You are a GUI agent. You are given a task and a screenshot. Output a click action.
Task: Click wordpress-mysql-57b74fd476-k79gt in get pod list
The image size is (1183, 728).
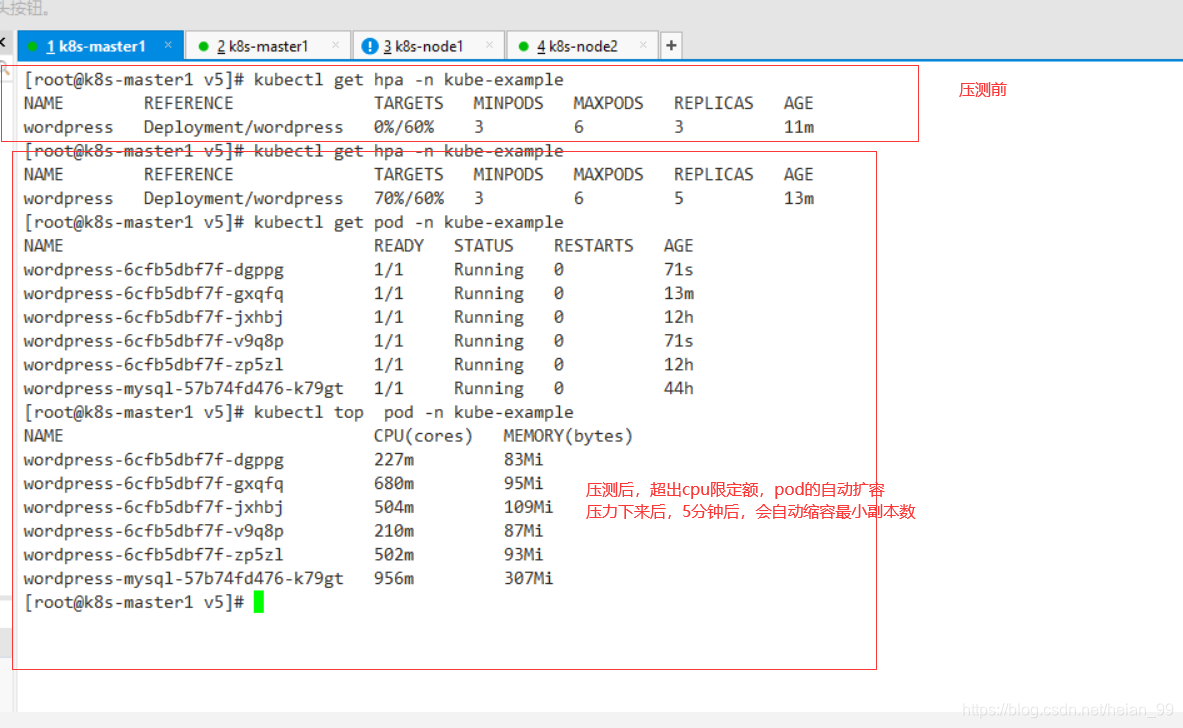(x=183, y=389)
